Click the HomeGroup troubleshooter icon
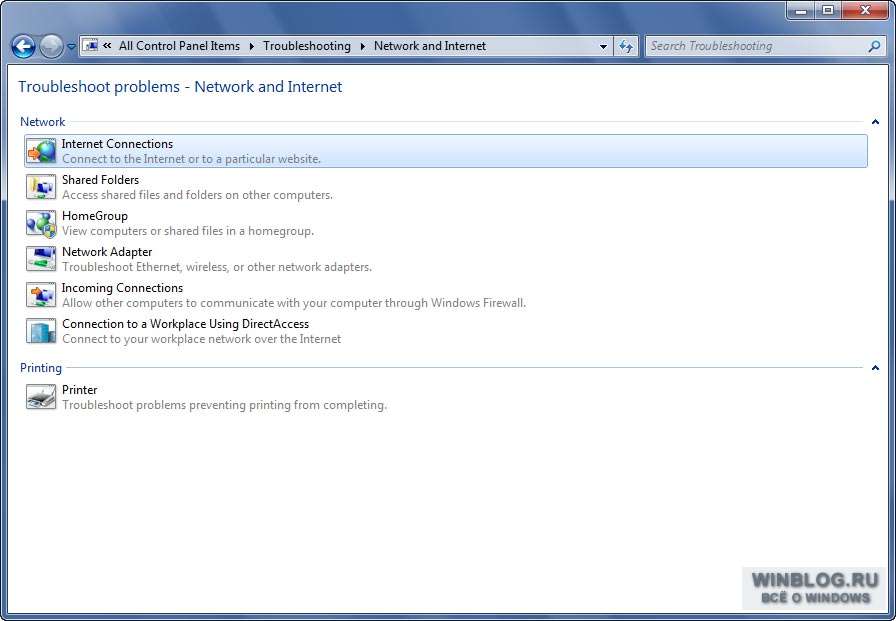This screenshot has height=621, width=896. [41, 223]
